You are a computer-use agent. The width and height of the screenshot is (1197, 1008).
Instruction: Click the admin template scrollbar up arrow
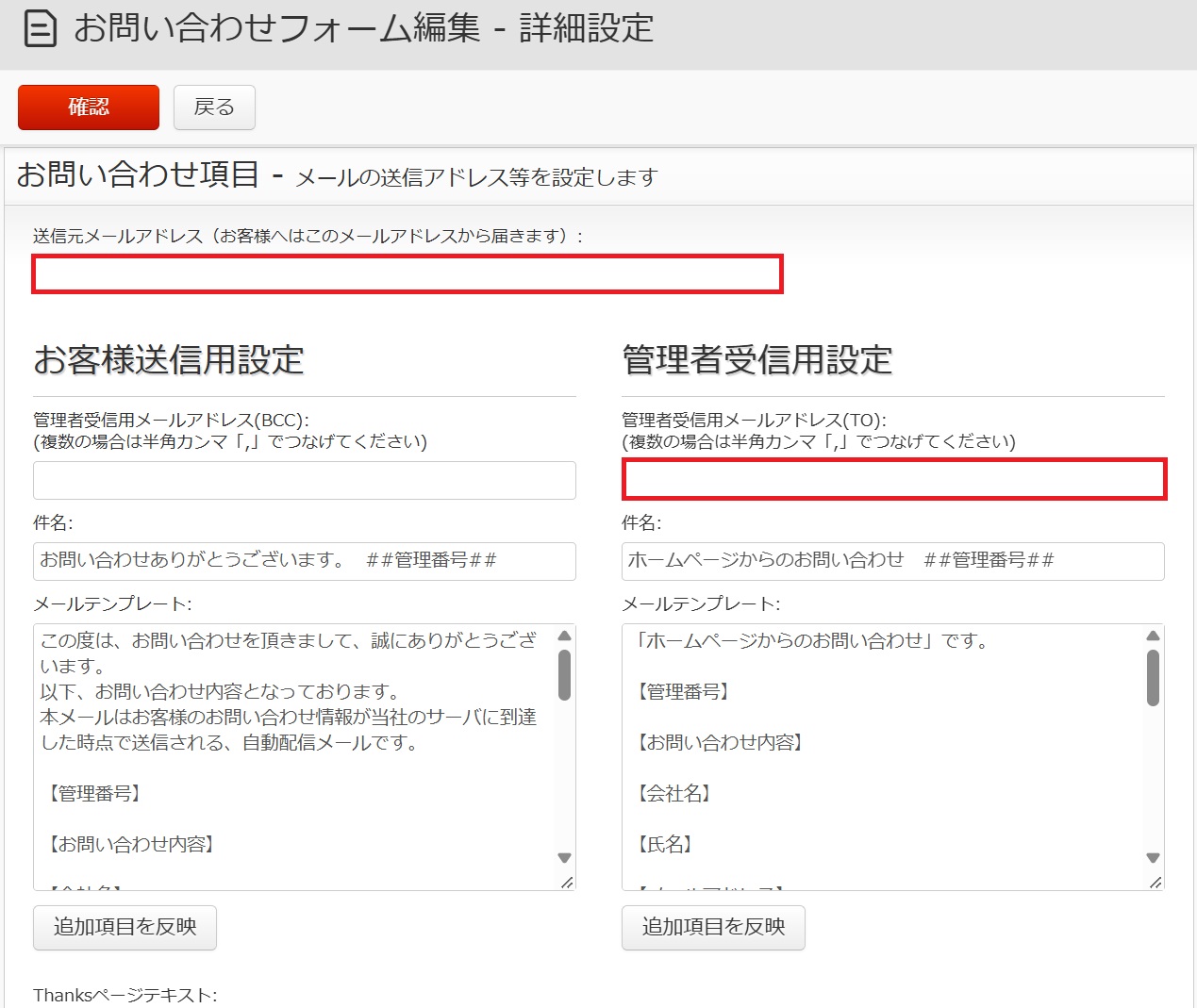[1153, 636]
